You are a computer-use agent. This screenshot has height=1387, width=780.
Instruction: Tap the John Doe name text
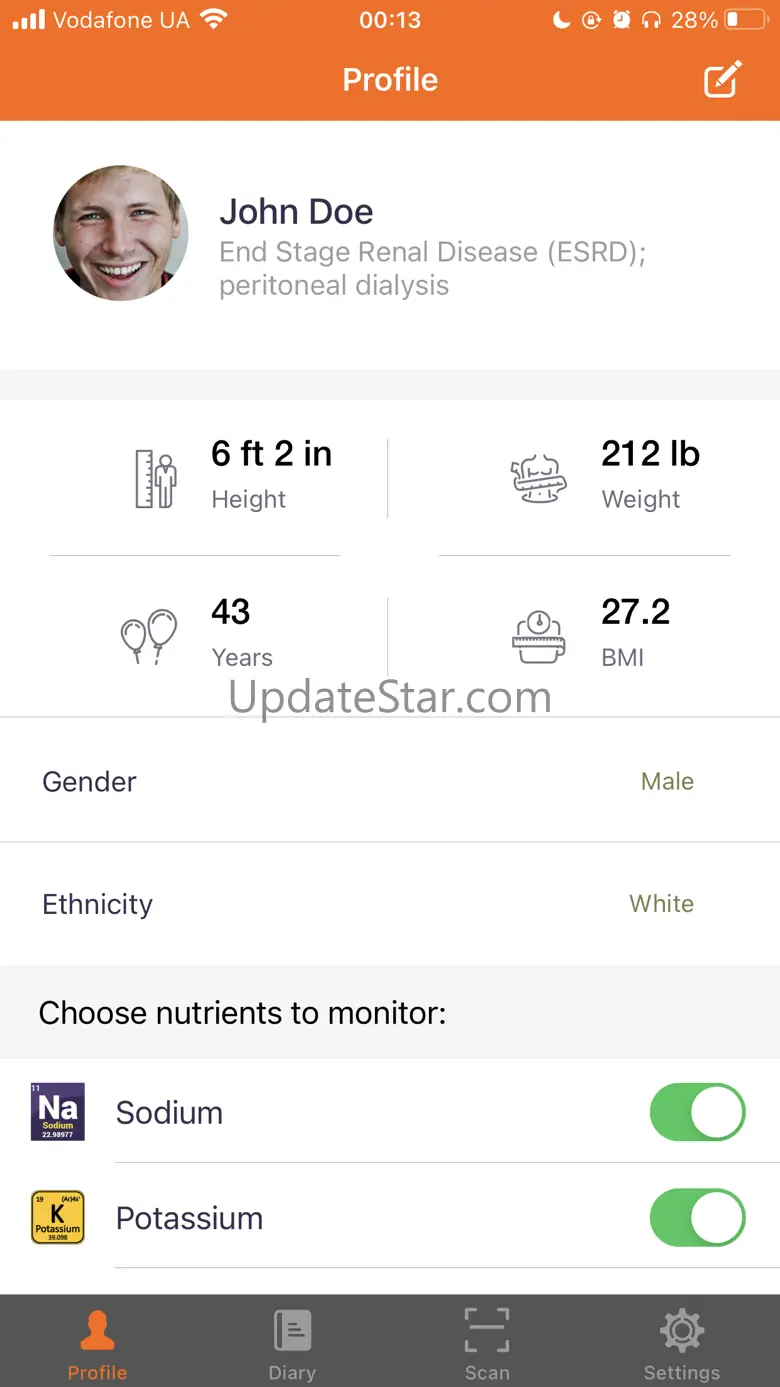pyautogui.click(x=296, y=212)
